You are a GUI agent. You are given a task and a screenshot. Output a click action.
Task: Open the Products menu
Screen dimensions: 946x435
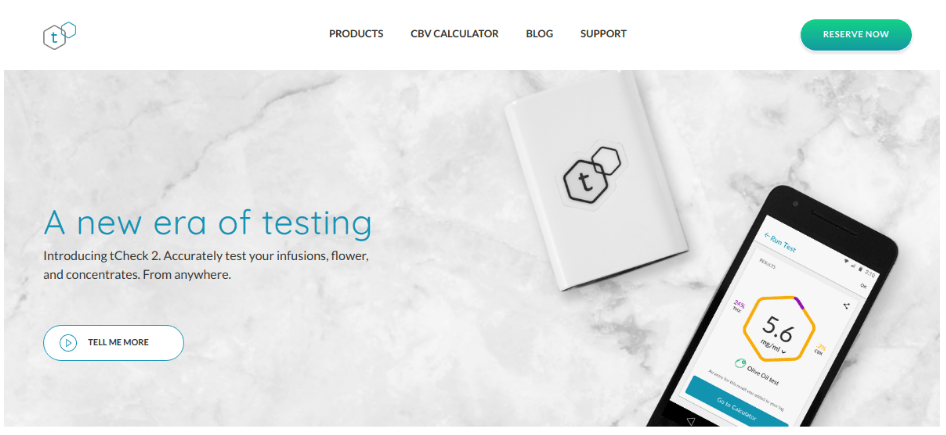356,34
